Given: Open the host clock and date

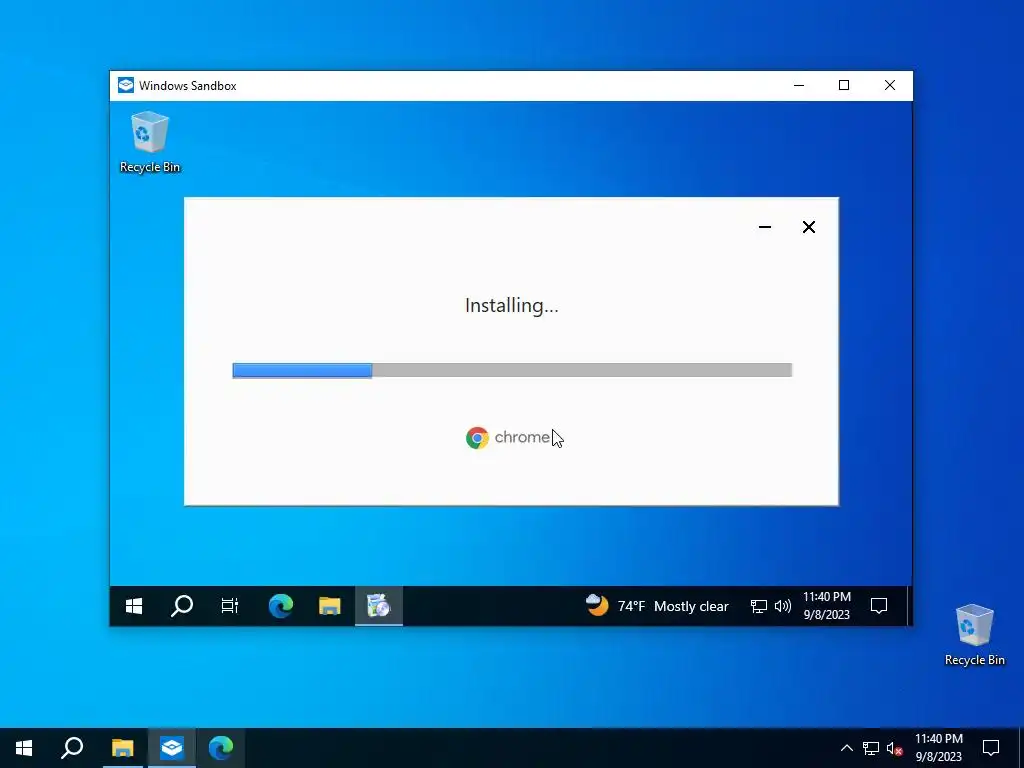Looking at the screenshot, I should click(938, 748).
